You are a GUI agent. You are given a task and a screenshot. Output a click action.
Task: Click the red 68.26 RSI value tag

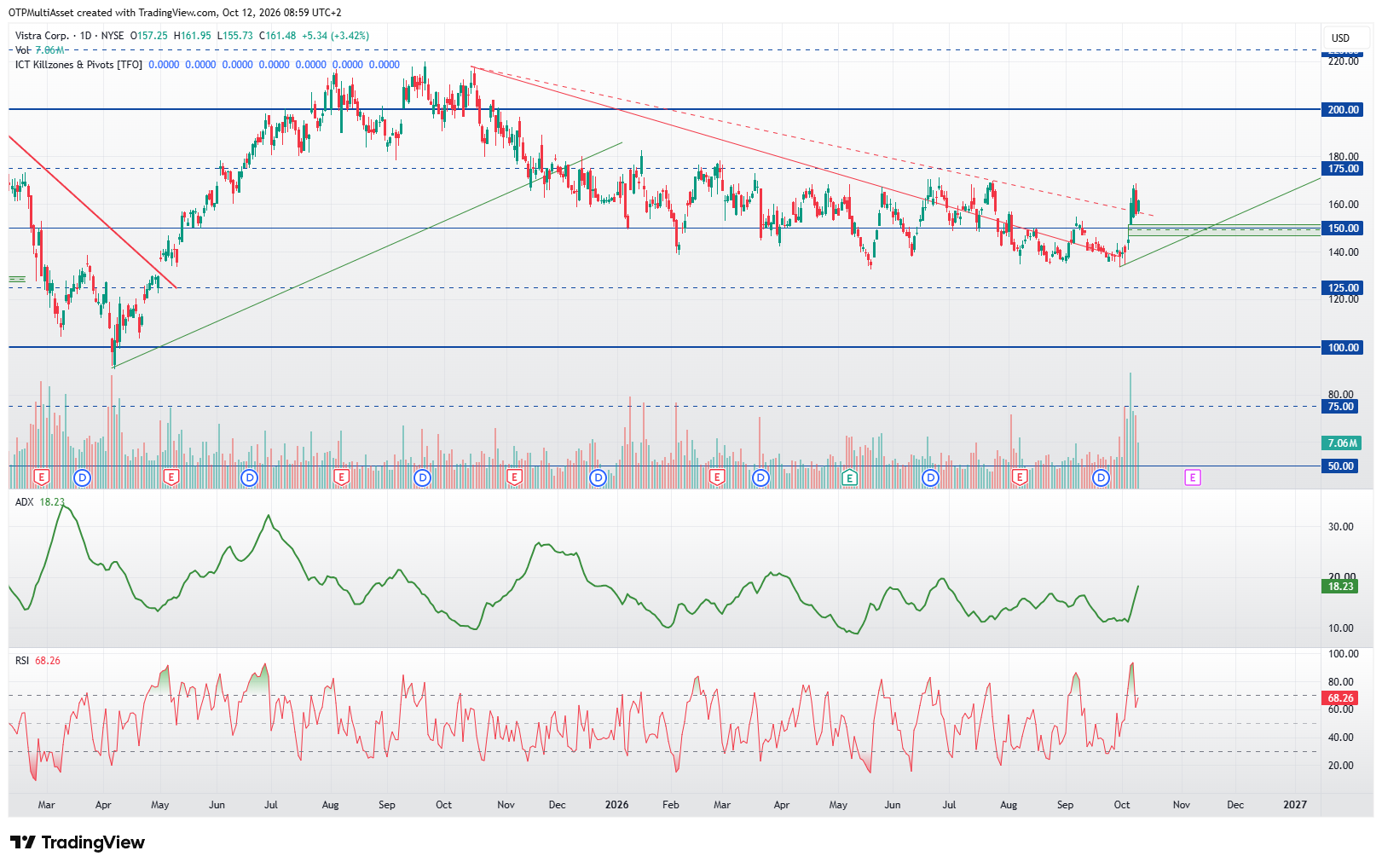coord(1340,698)
